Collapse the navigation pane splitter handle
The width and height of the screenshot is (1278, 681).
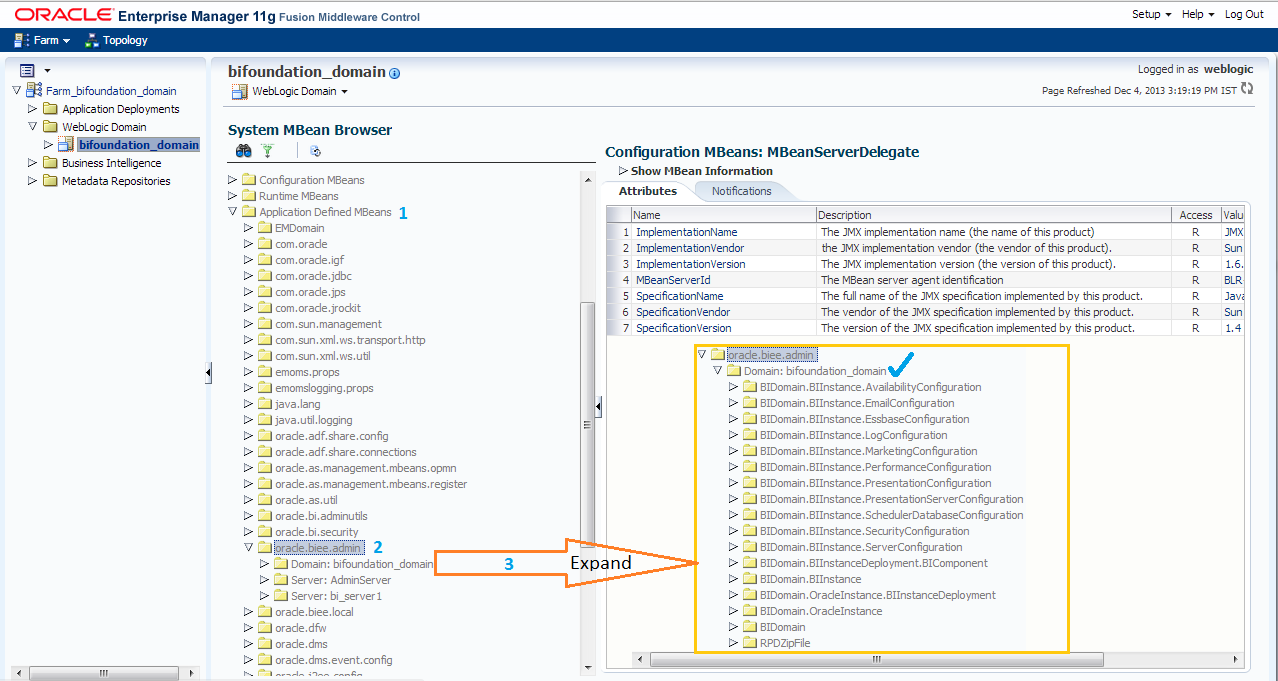click(x=208, y=372)
